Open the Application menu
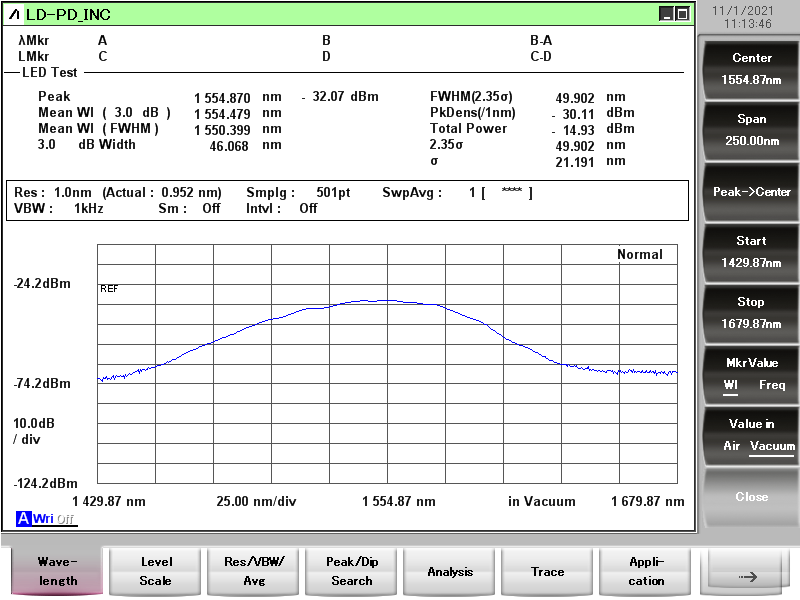800x600 pixels. [645, 571]
